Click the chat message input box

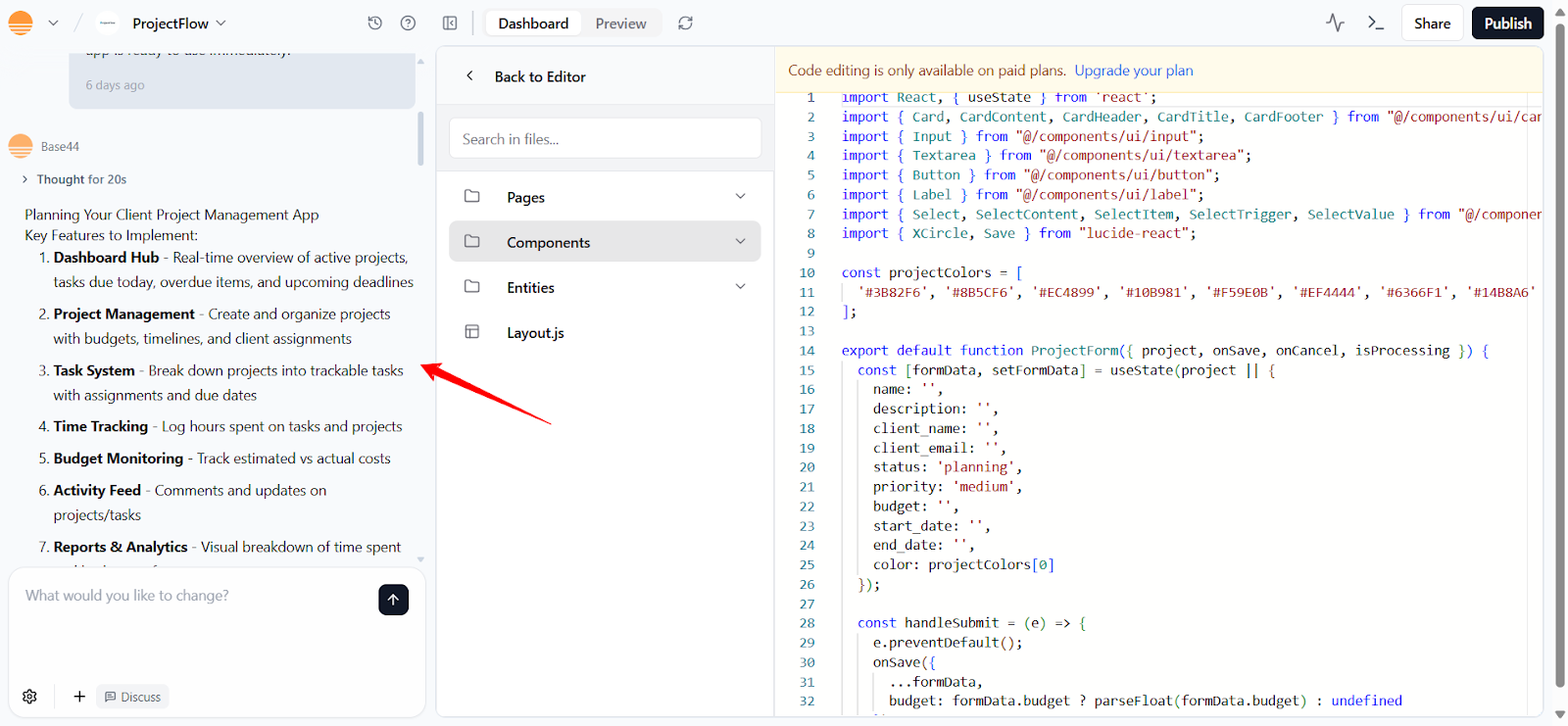[x=196, y=596]
